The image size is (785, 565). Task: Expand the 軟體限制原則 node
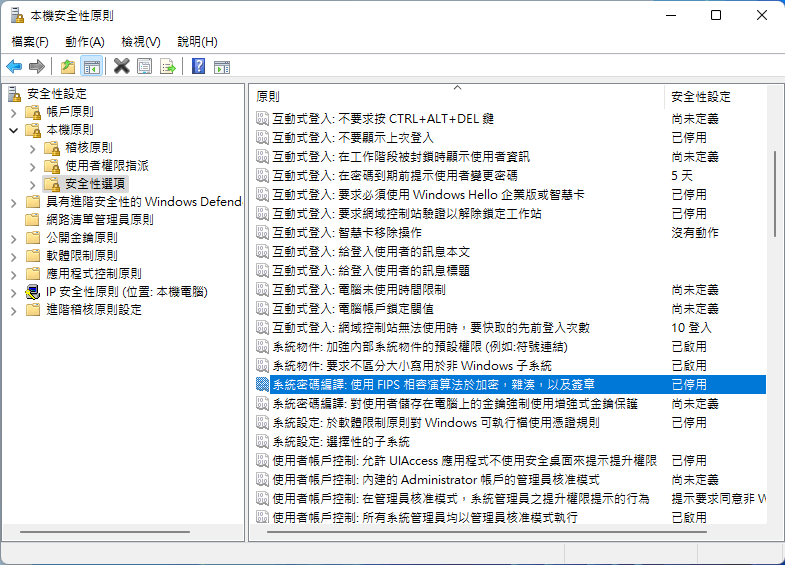click(14, 256)
